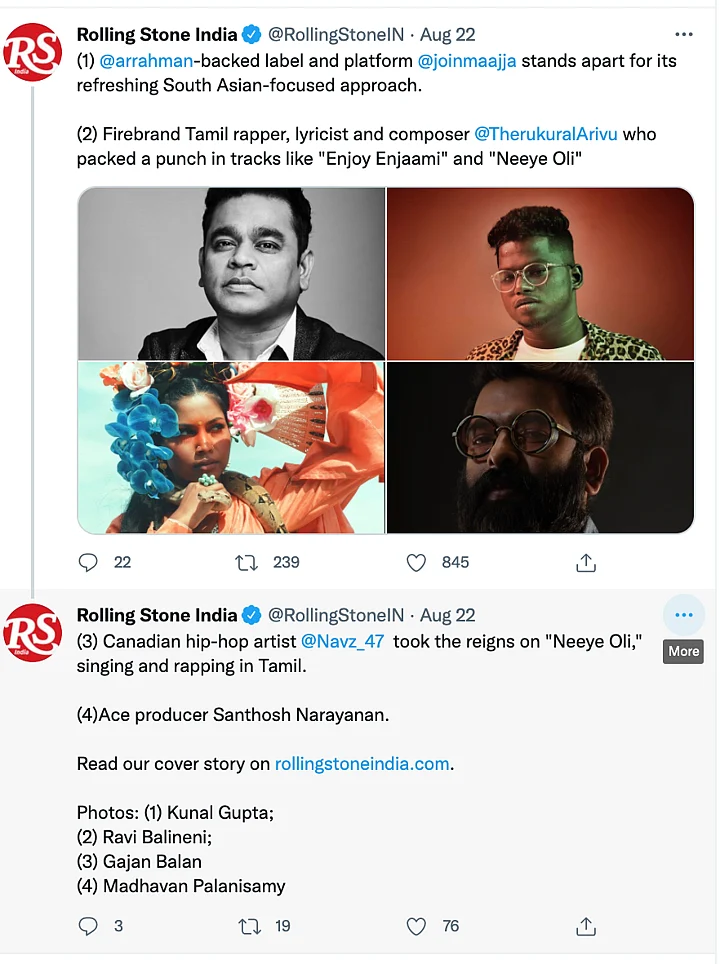View the photo of woman with blue flowers

(x=231, y=447)
